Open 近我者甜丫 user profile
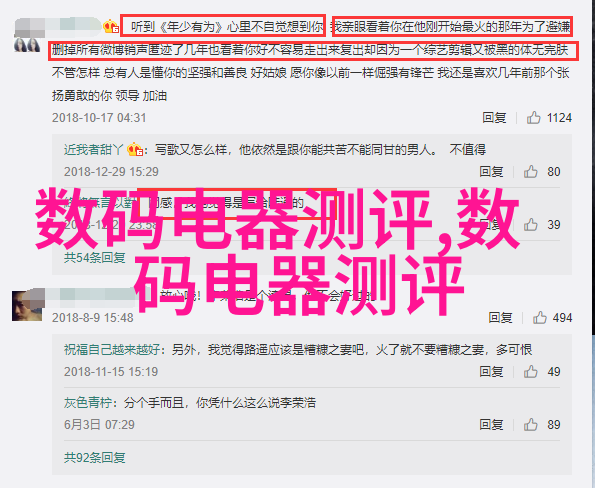The width and height of the screenshot is (595, 488). [93, 150]
